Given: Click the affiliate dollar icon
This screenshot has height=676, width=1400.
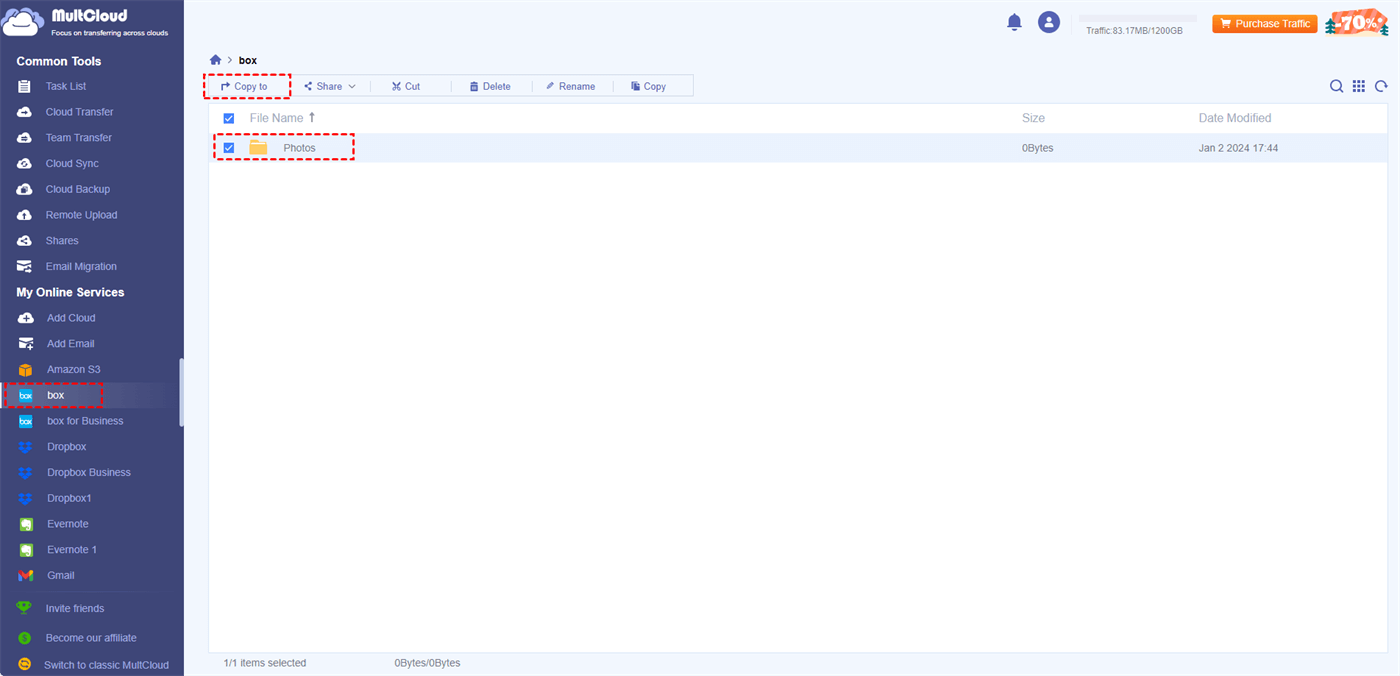Looking at the screenshot, I should (25, 638).
